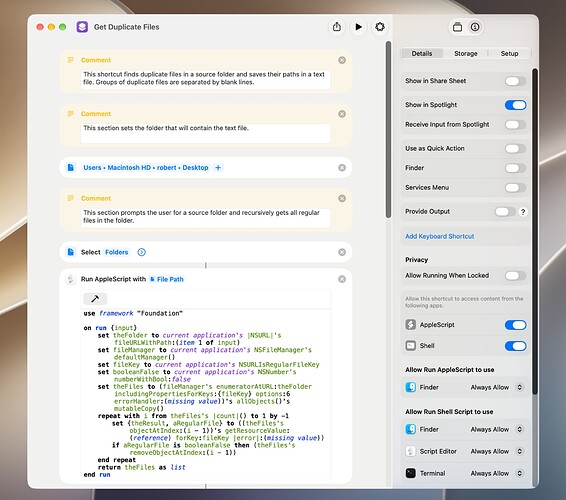Viewport: 566px width, 500px height.
Task: Click the file icon of the Select Folders action
Action: pos(71,252)
